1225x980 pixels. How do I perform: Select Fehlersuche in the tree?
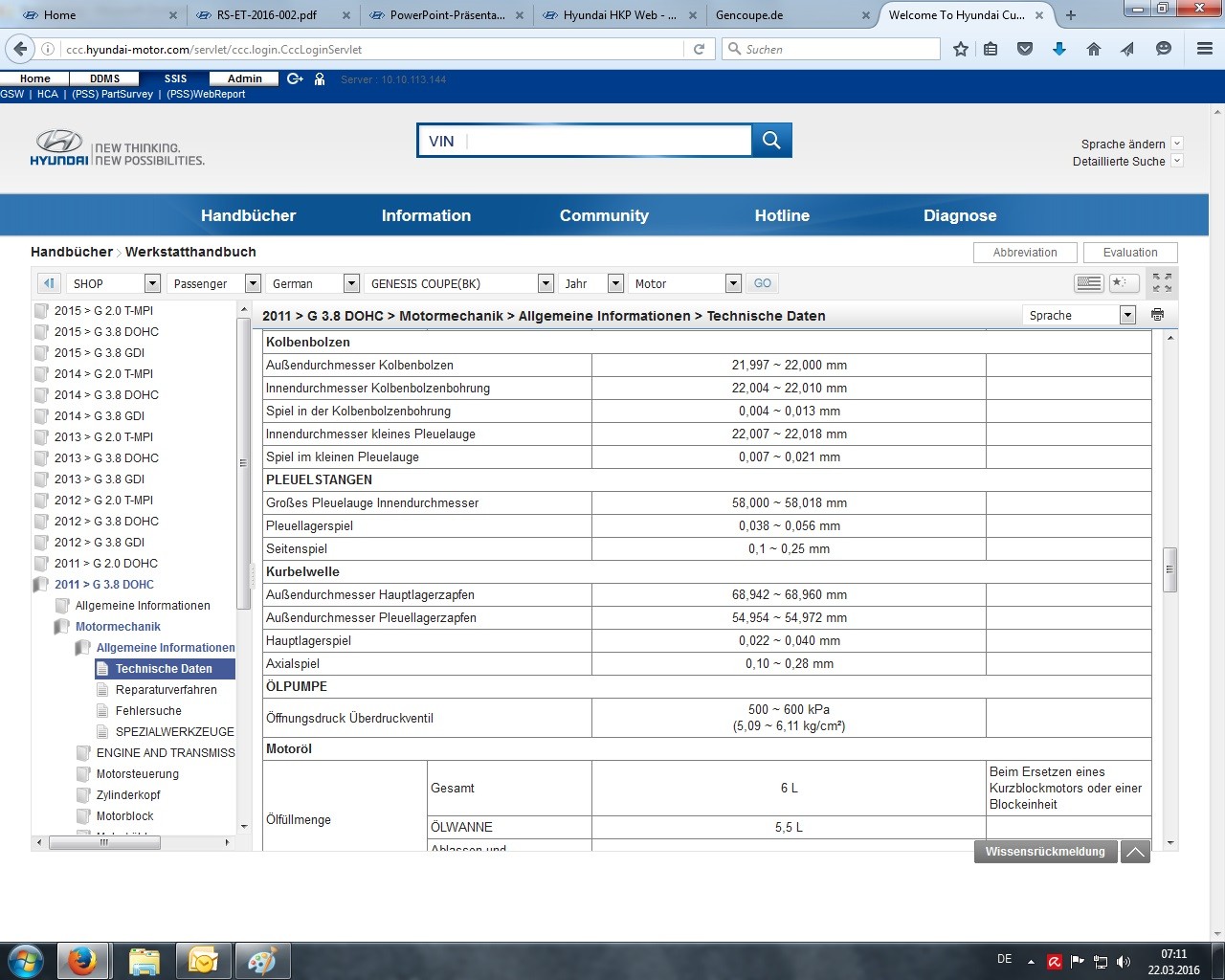[148, 711]
